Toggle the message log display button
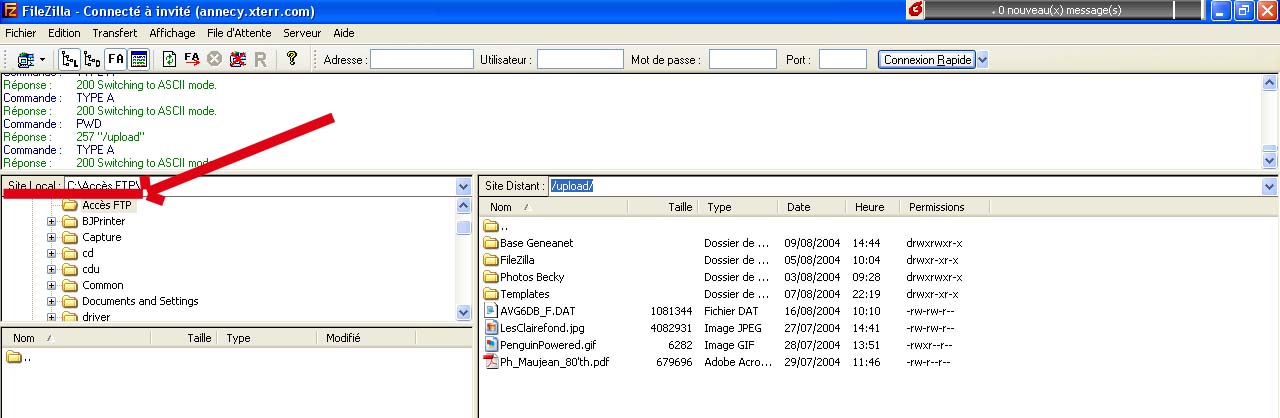 116,60
